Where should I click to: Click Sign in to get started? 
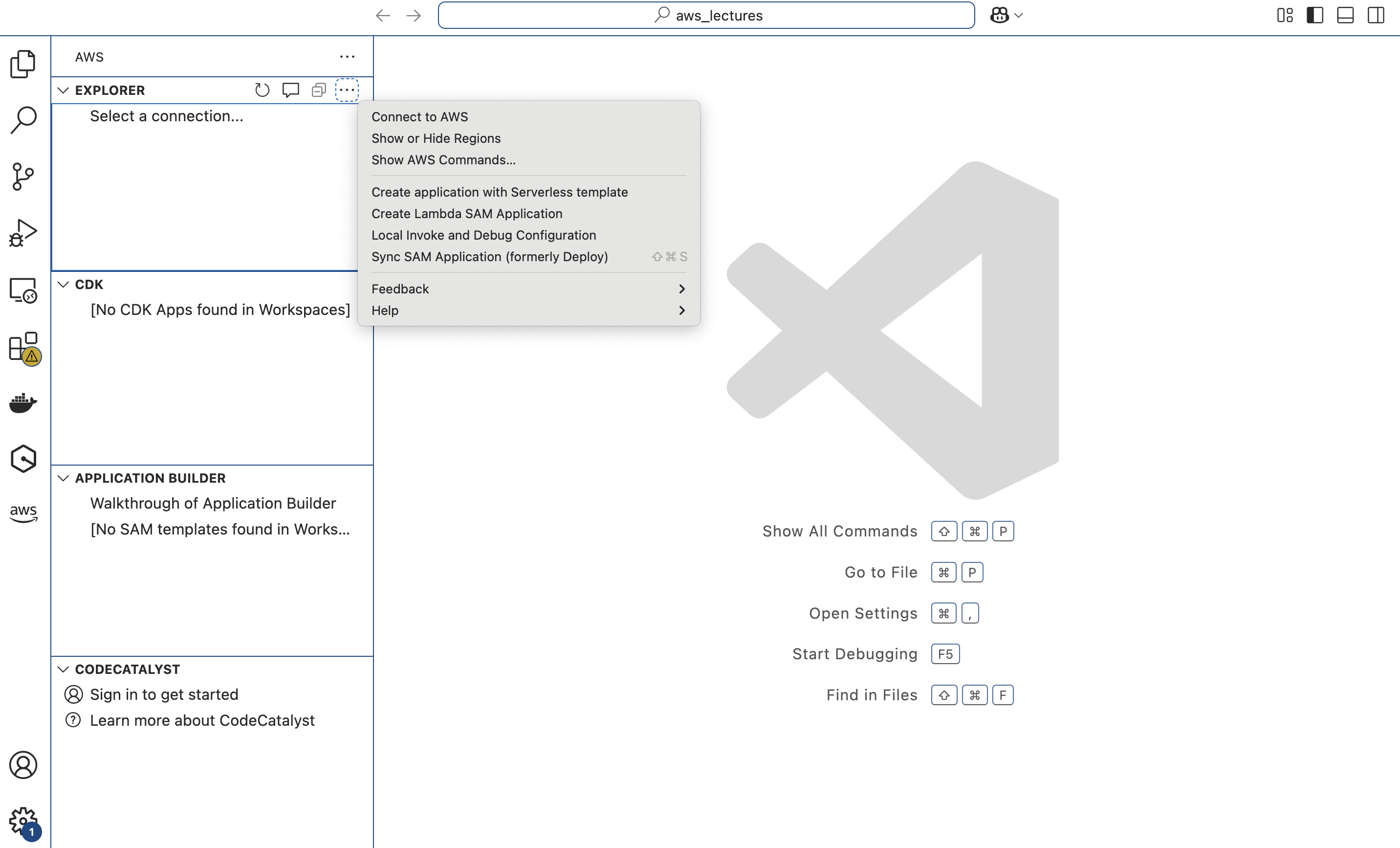pos(164,694)
